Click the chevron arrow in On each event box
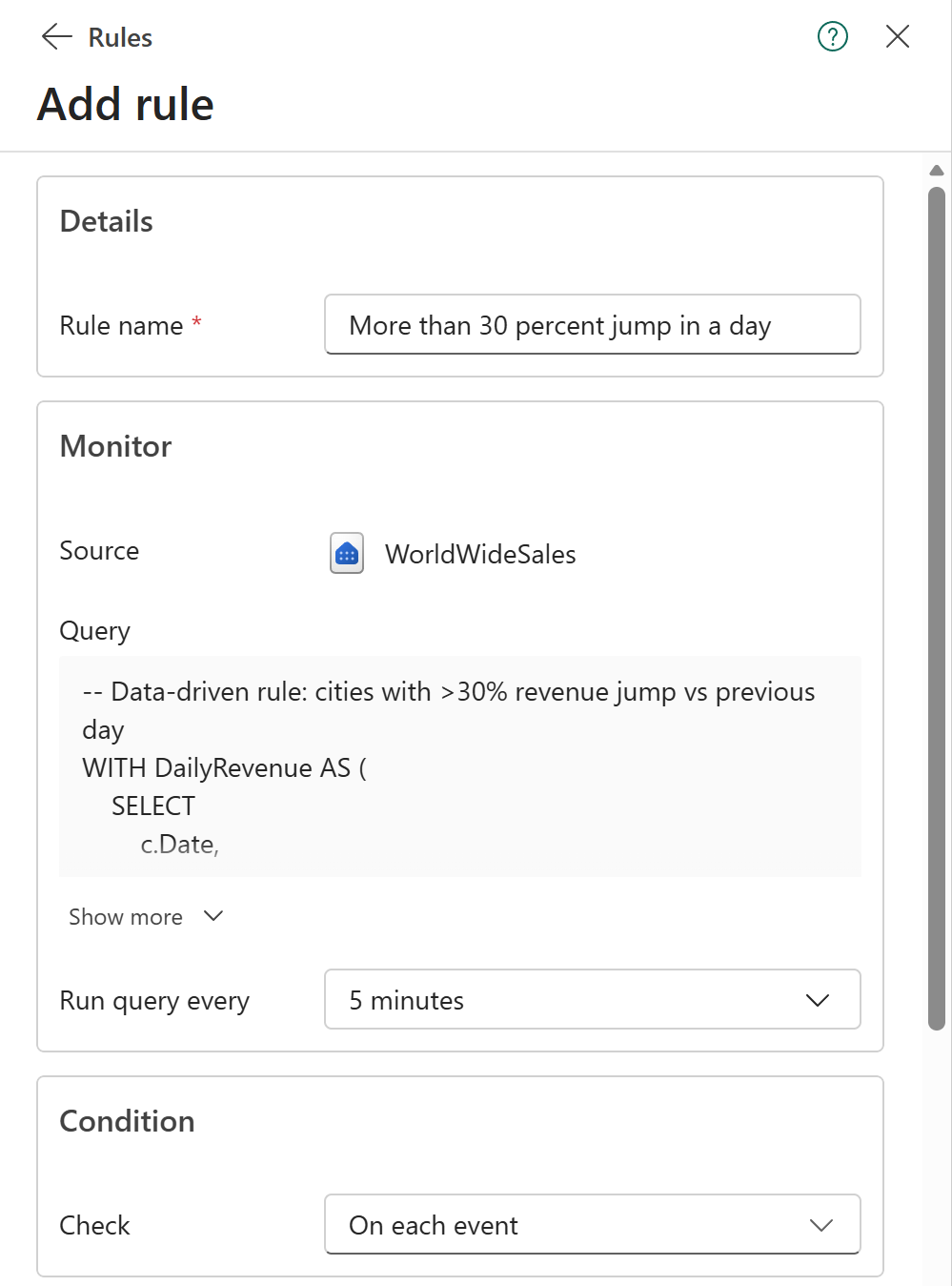Viewport: 952px width, 1286px height. [820, 1225]
